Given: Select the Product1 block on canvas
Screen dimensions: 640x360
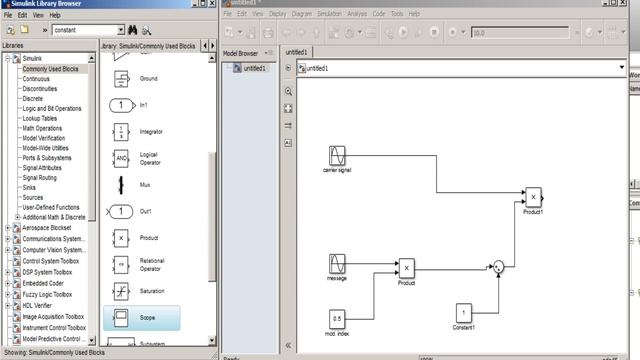Looking at the screenshot, I should (533, 198).
